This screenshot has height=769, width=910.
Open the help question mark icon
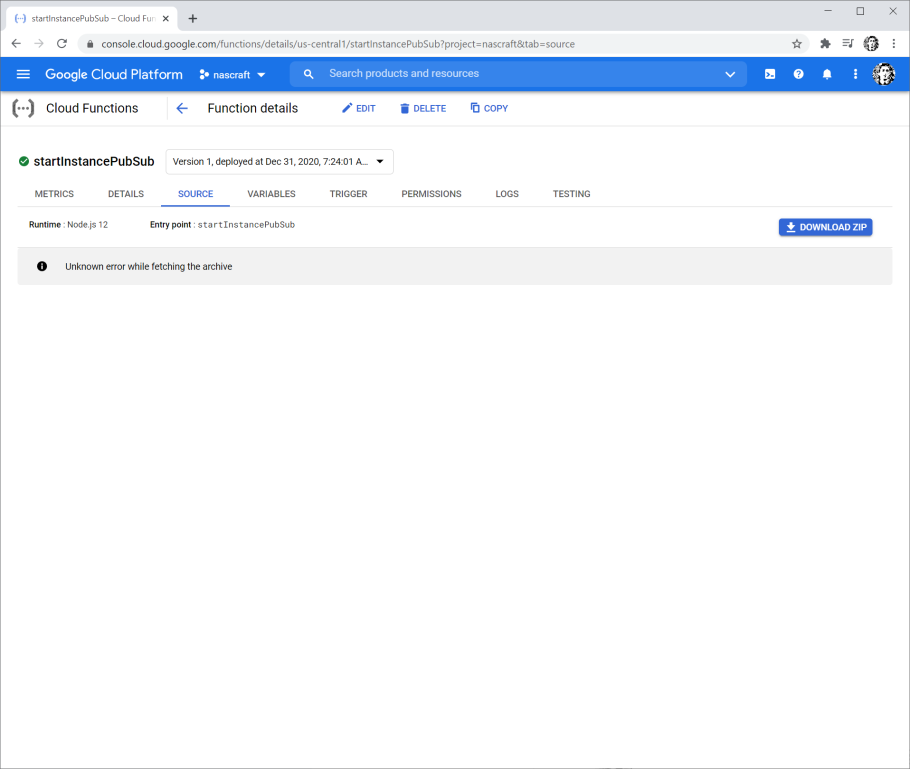click(798, 74)
